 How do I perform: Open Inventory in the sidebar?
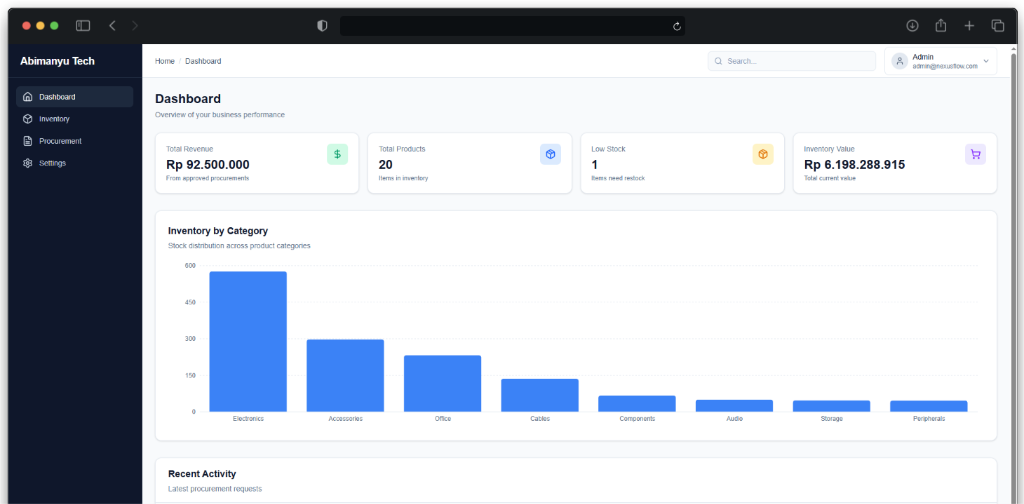54,119
